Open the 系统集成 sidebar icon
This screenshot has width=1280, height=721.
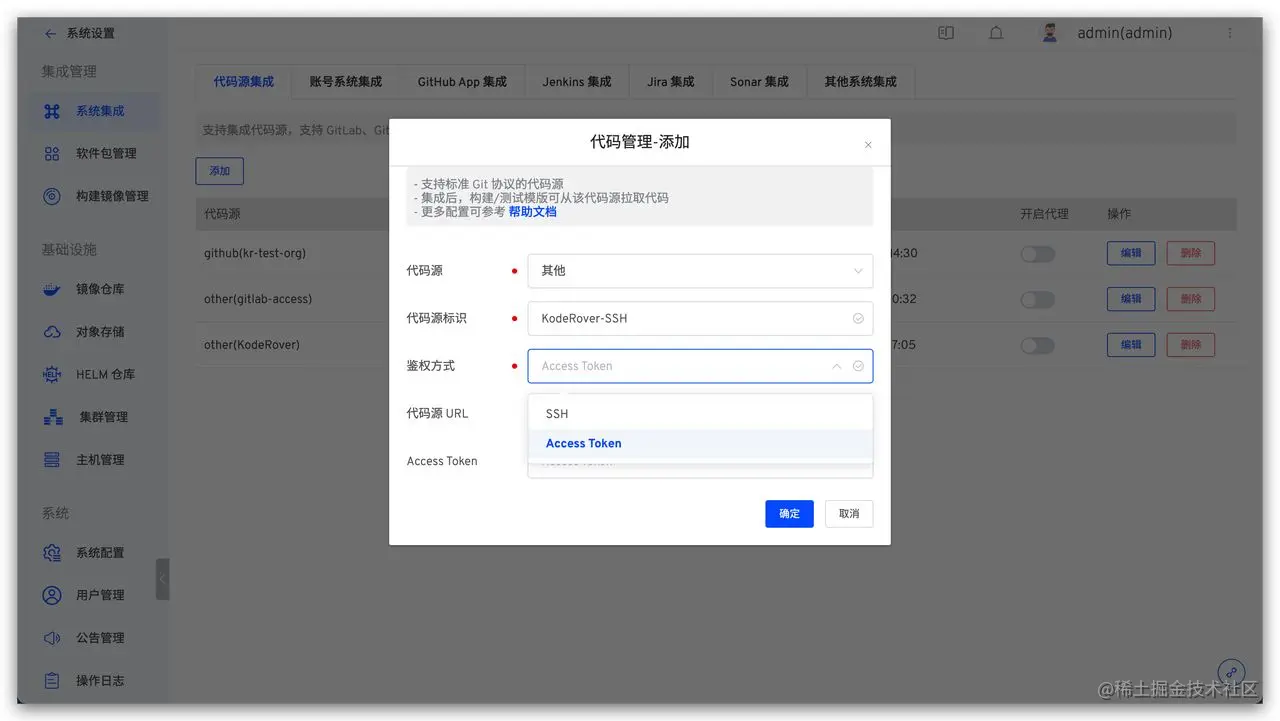pos(52,111)
